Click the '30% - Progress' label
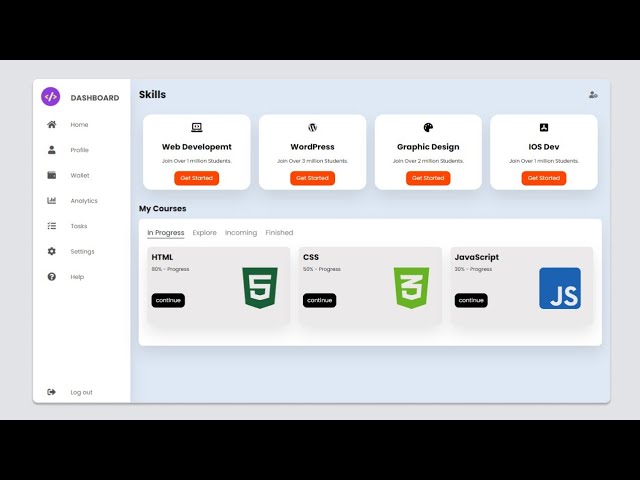 pyautogui.click(x=473, y=269)
